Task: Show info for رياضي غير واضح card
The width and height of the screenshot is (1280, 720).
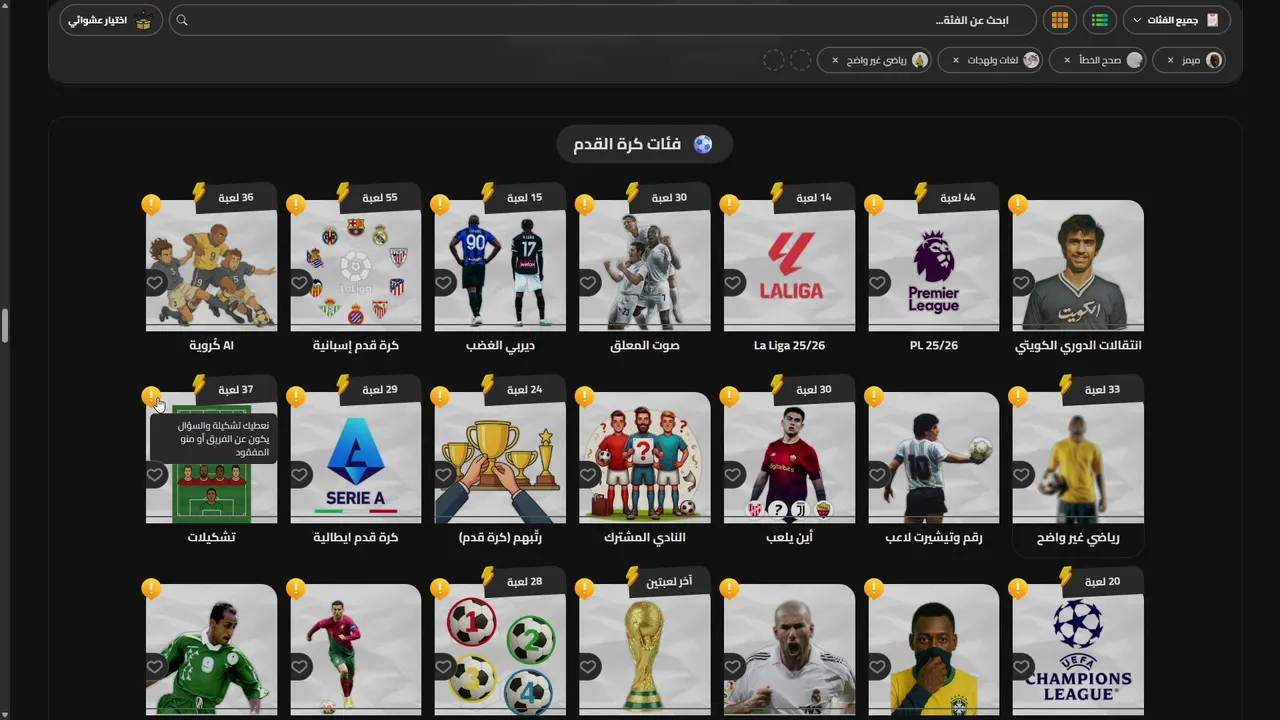Action: pos(1018,397)
